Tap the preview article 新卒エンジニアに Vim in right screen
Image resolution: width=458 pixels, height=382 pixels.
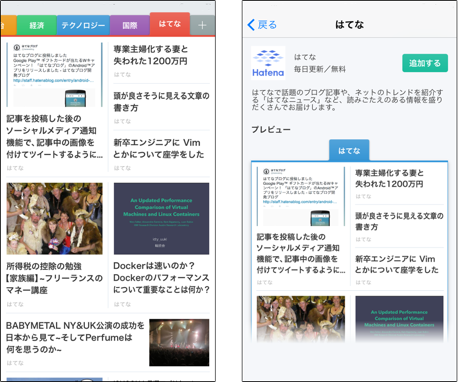click(397, 264)
